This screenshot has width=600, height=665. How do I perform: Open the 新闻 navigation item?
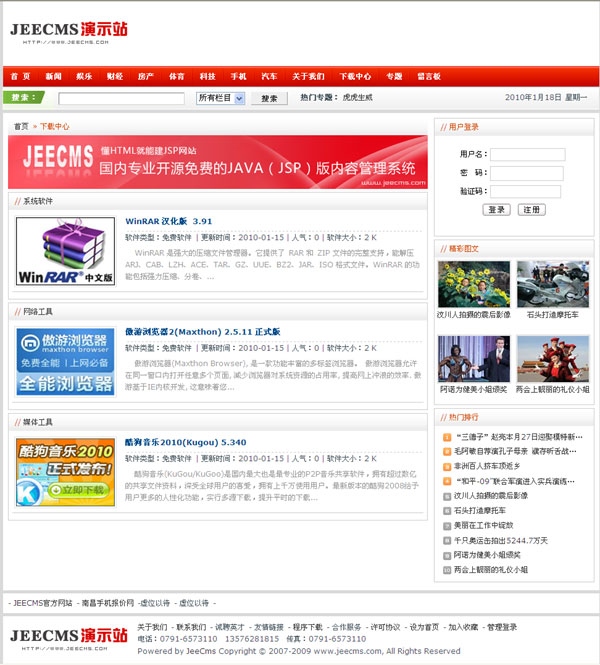53,76
